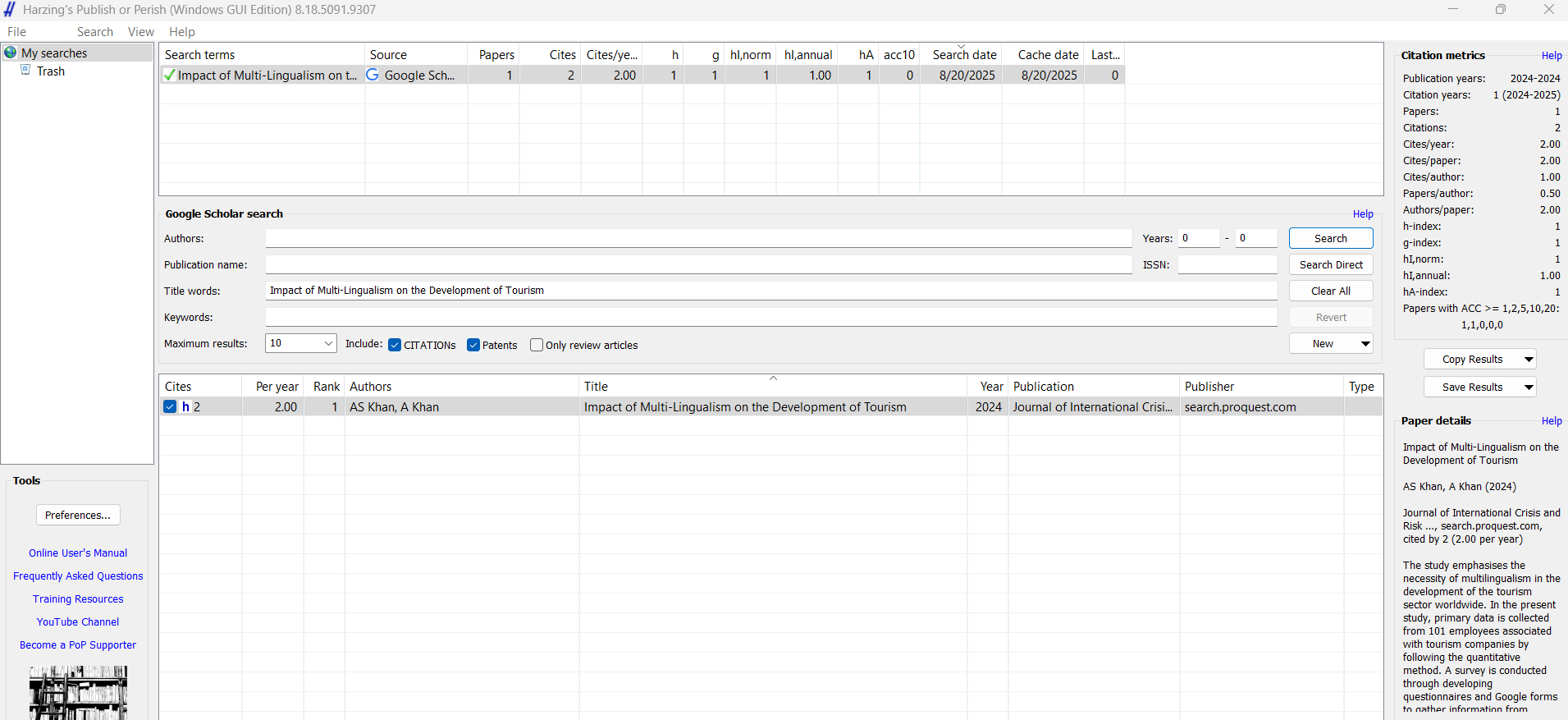Sort results by Year column header
The image size is (1568, 720).
pyautogui.click(x=988, y=386)
